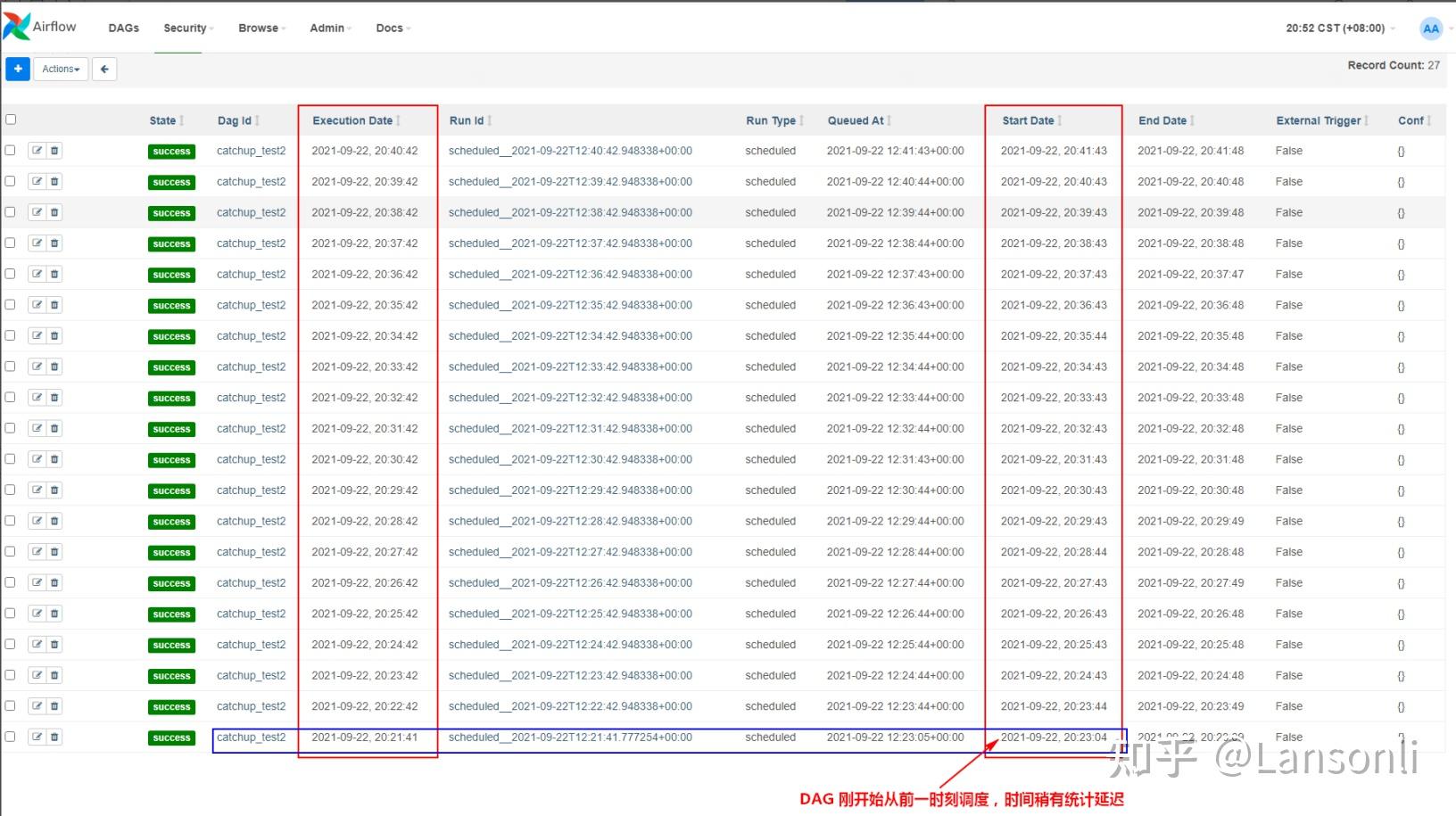1456x816 pixels.
Task: Select the checkbox for run 20:39:42
Action: [x=11, y=181]
